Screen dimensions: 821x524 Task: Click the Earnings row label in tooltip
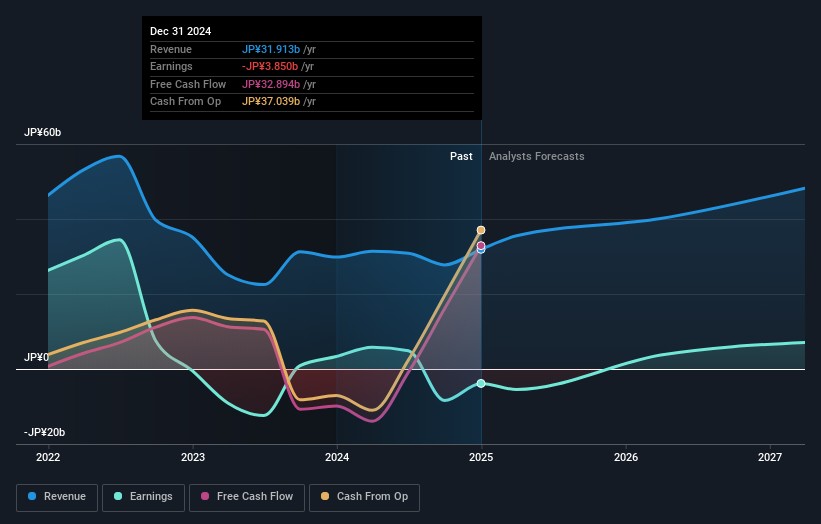coord(171,66)
